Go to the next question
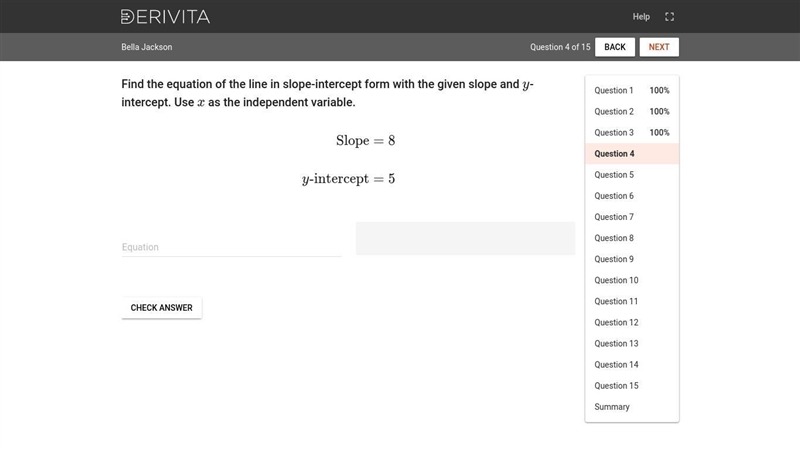Image resolution: width=800 pixels, height=450 pixels. [x=659, y=47]
